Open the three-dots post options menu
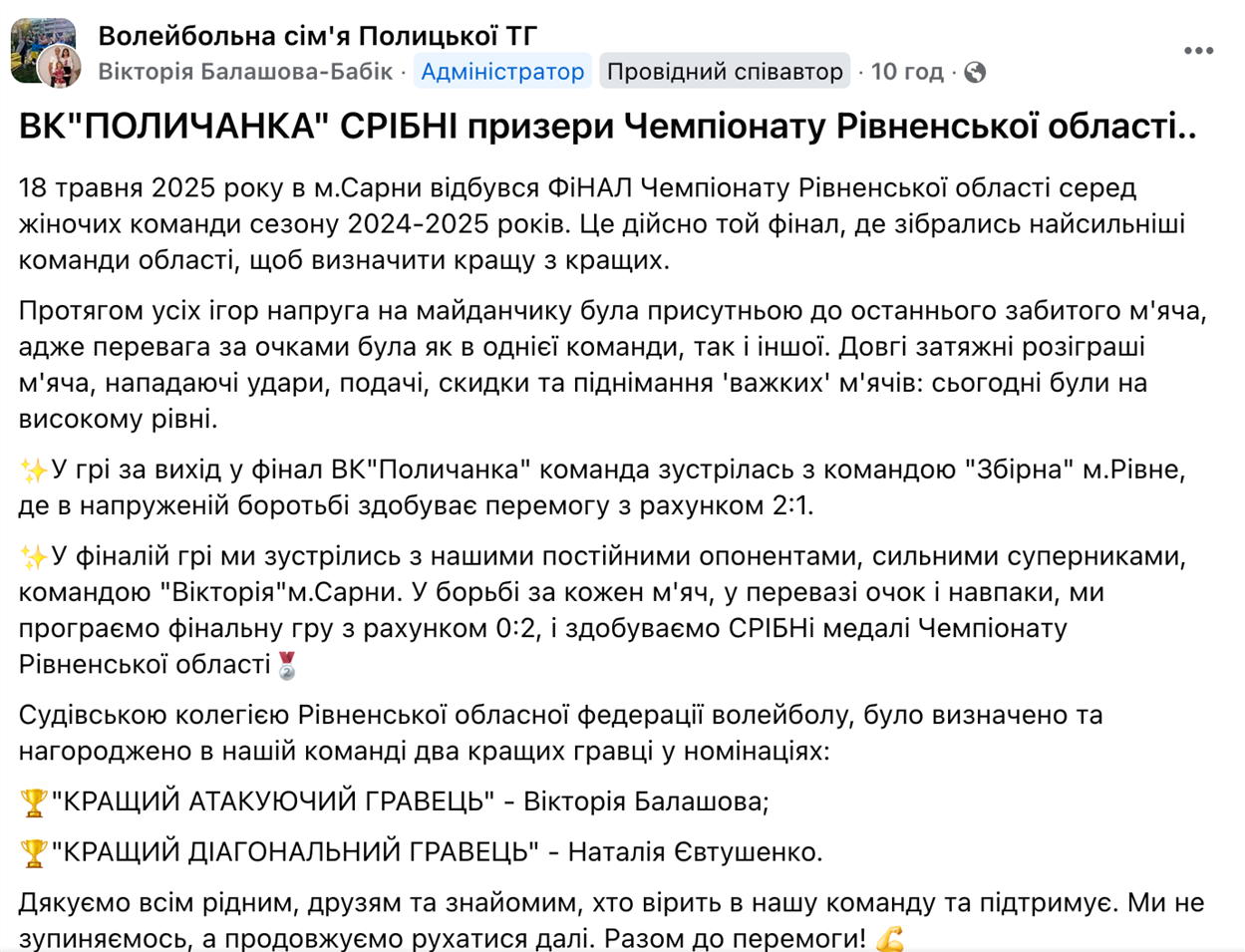 (x=1198, y=52)
